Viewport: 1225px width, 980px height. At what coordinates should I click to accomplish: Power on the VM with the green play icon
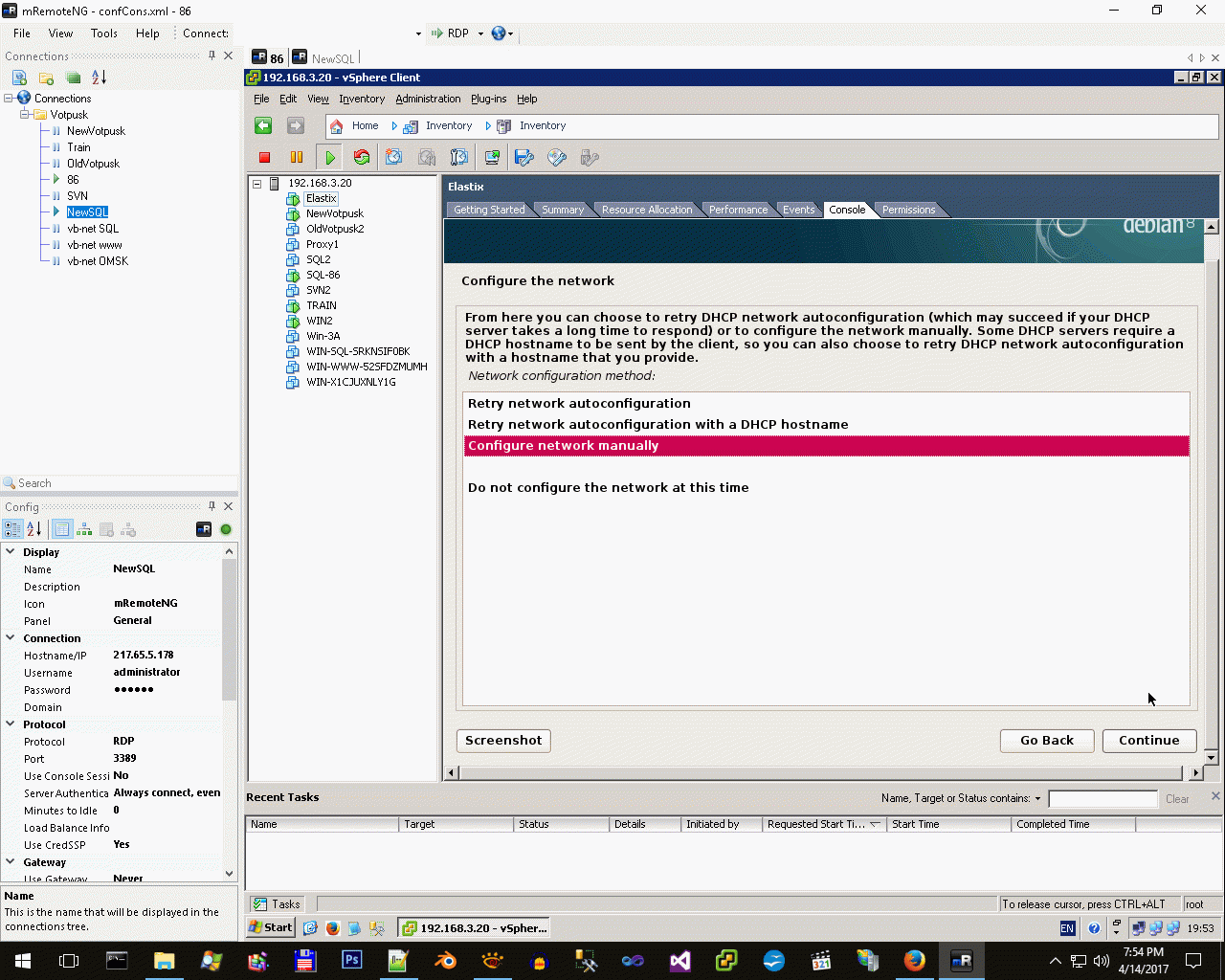pos(330,157)
